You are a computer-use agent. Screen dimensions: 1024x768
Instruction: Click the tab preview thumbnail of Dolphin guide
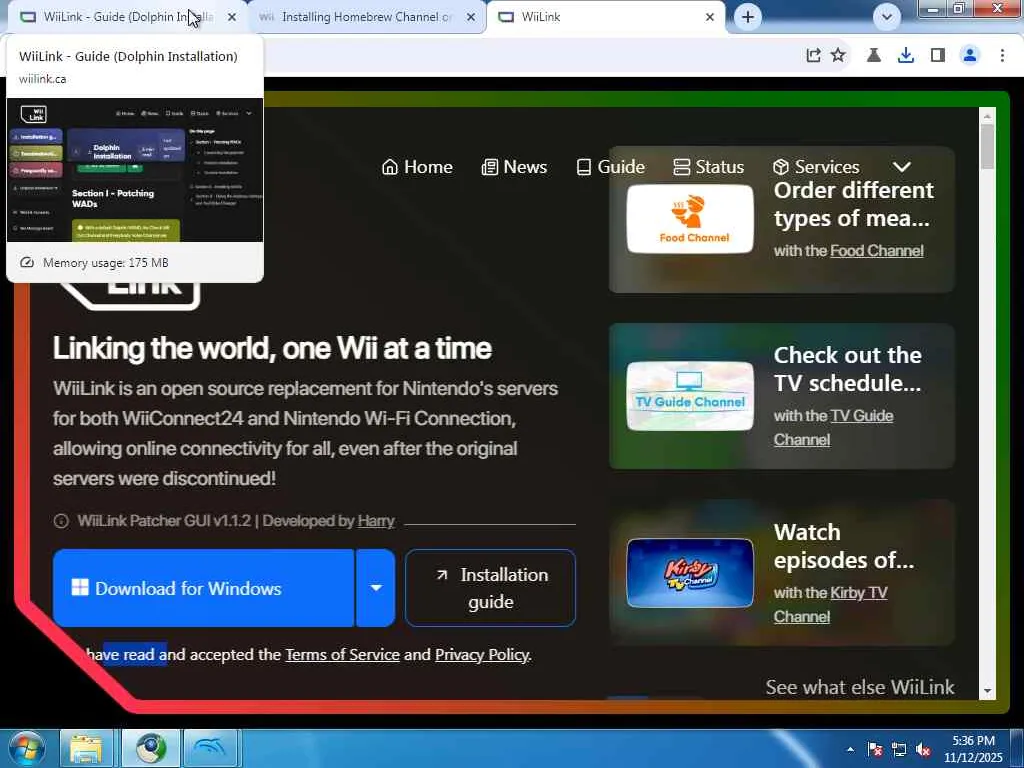[135, 170]
